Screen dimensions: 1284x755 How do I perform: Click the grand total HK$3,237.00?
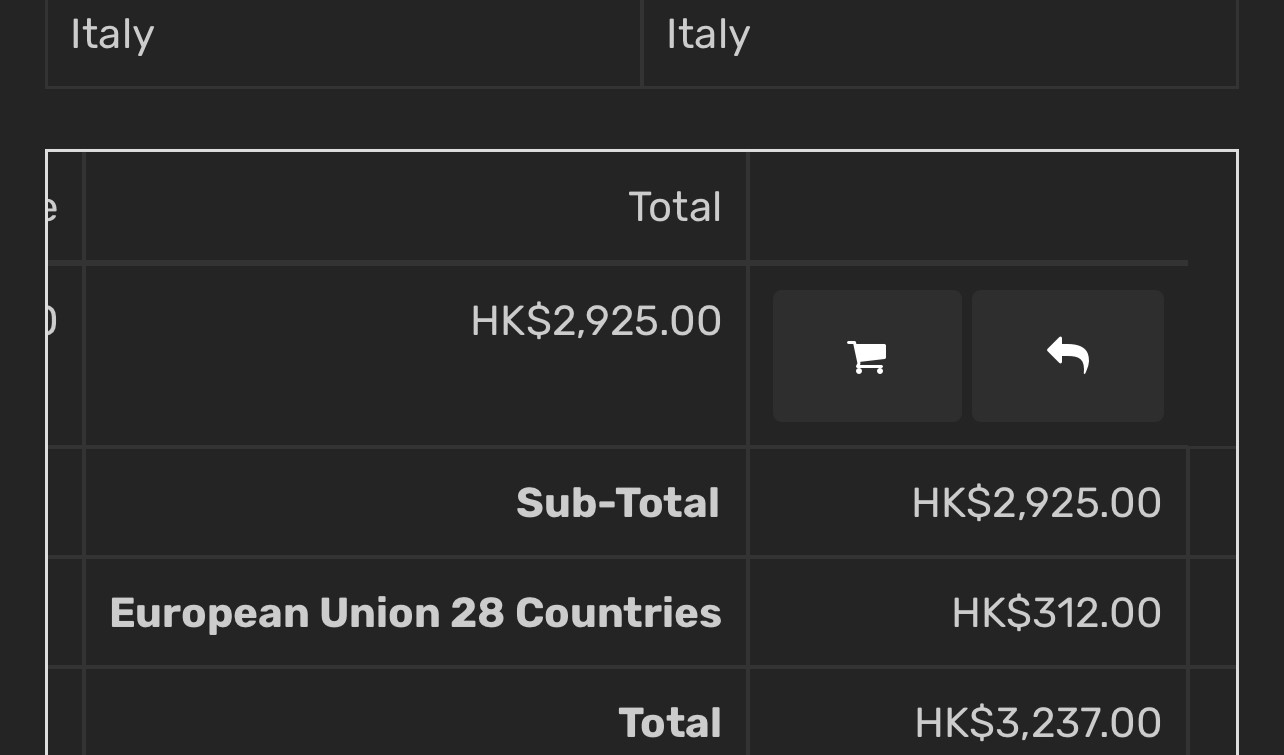click(1037, 723)
